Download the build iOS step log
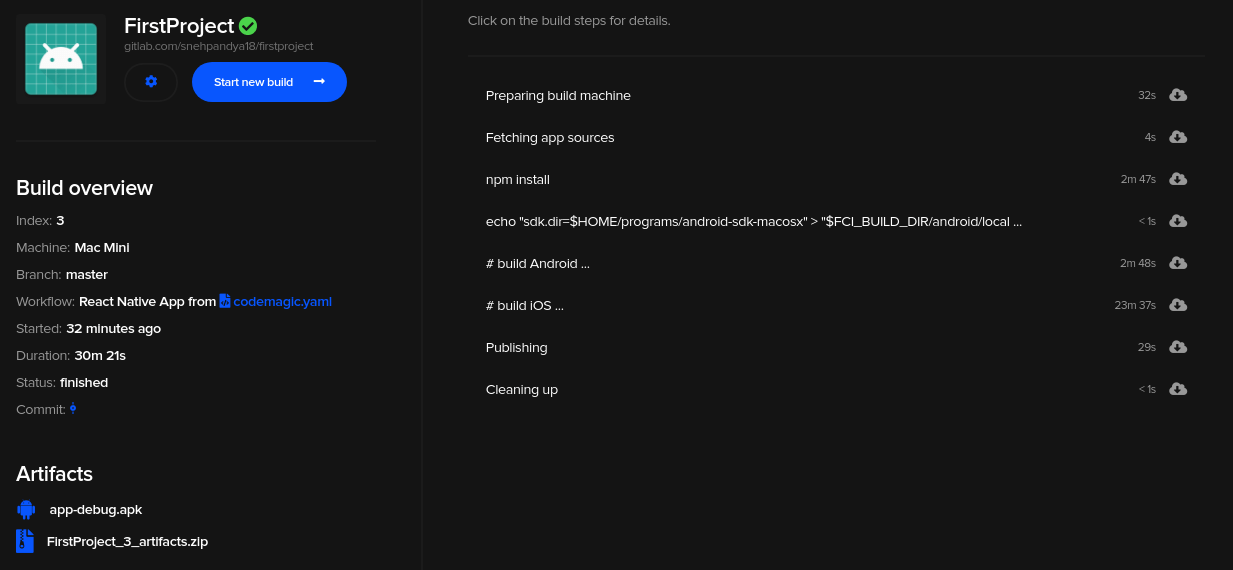Image resolution: width=1233 pixels, height=570 pixels. tap(1178, 305)
